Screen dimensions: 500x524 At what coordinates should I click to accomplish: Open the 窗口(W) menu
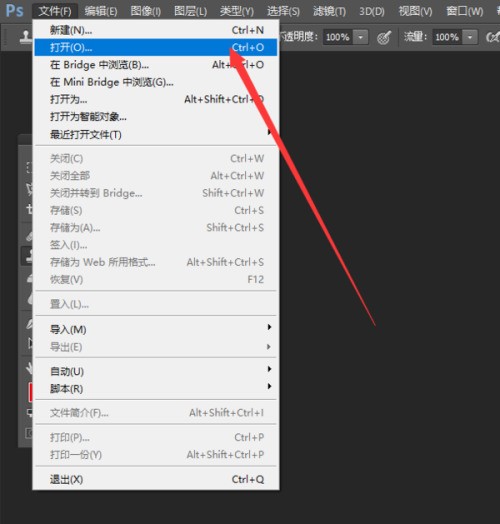465,11
